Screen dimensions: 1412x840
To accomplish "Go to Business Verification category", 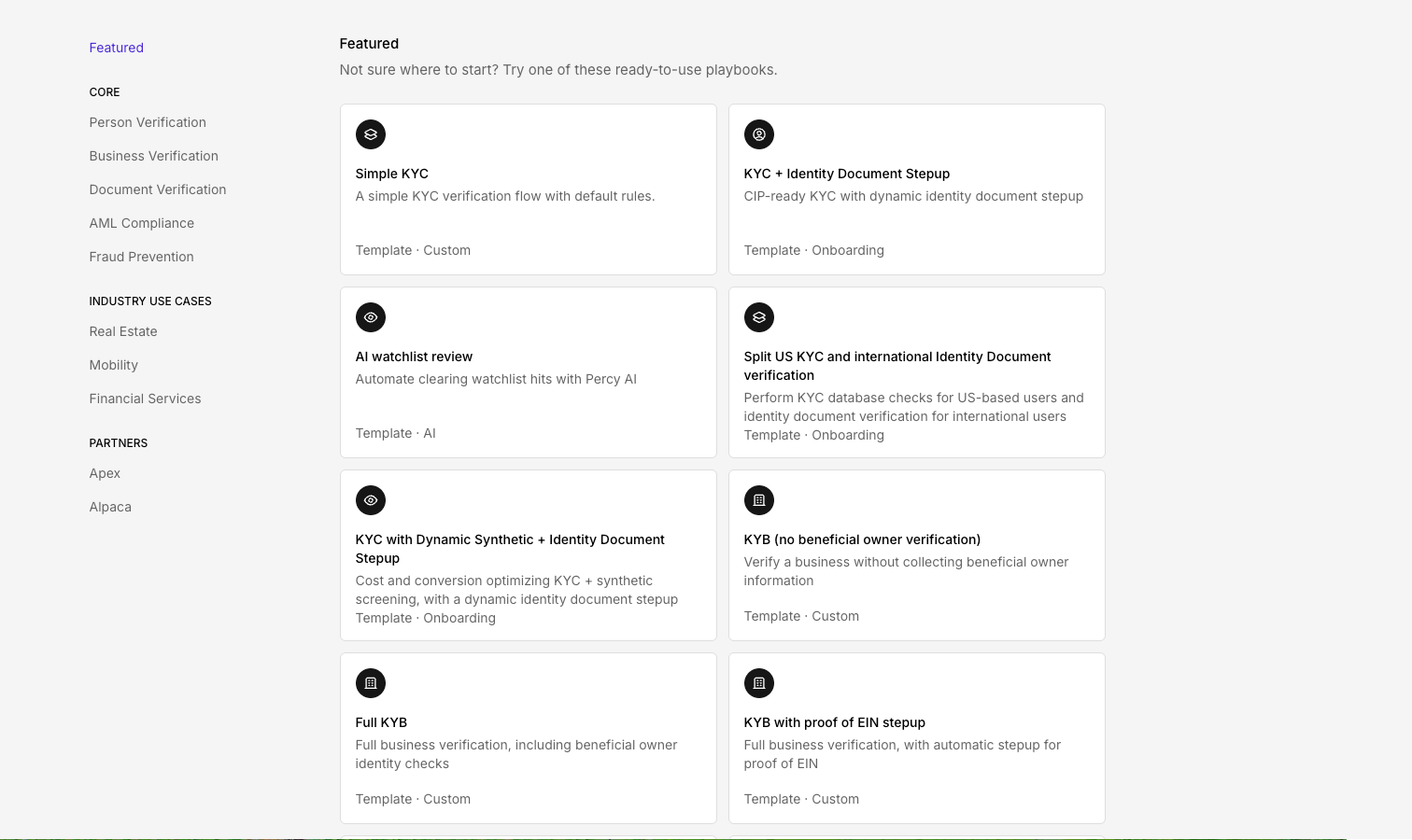I will [x=153, y=156].
